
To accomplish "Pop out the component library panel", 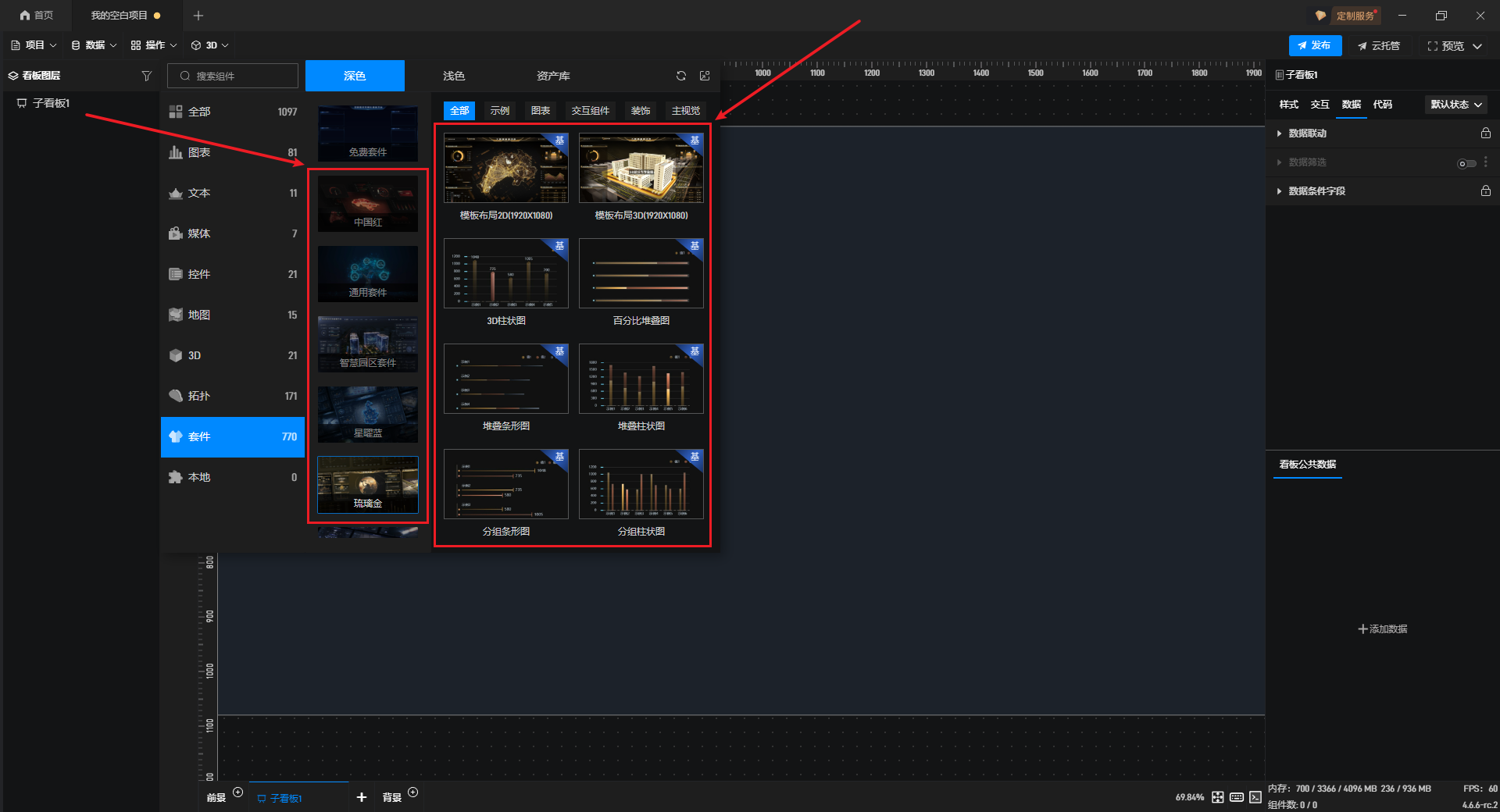I will coord(705,76).
